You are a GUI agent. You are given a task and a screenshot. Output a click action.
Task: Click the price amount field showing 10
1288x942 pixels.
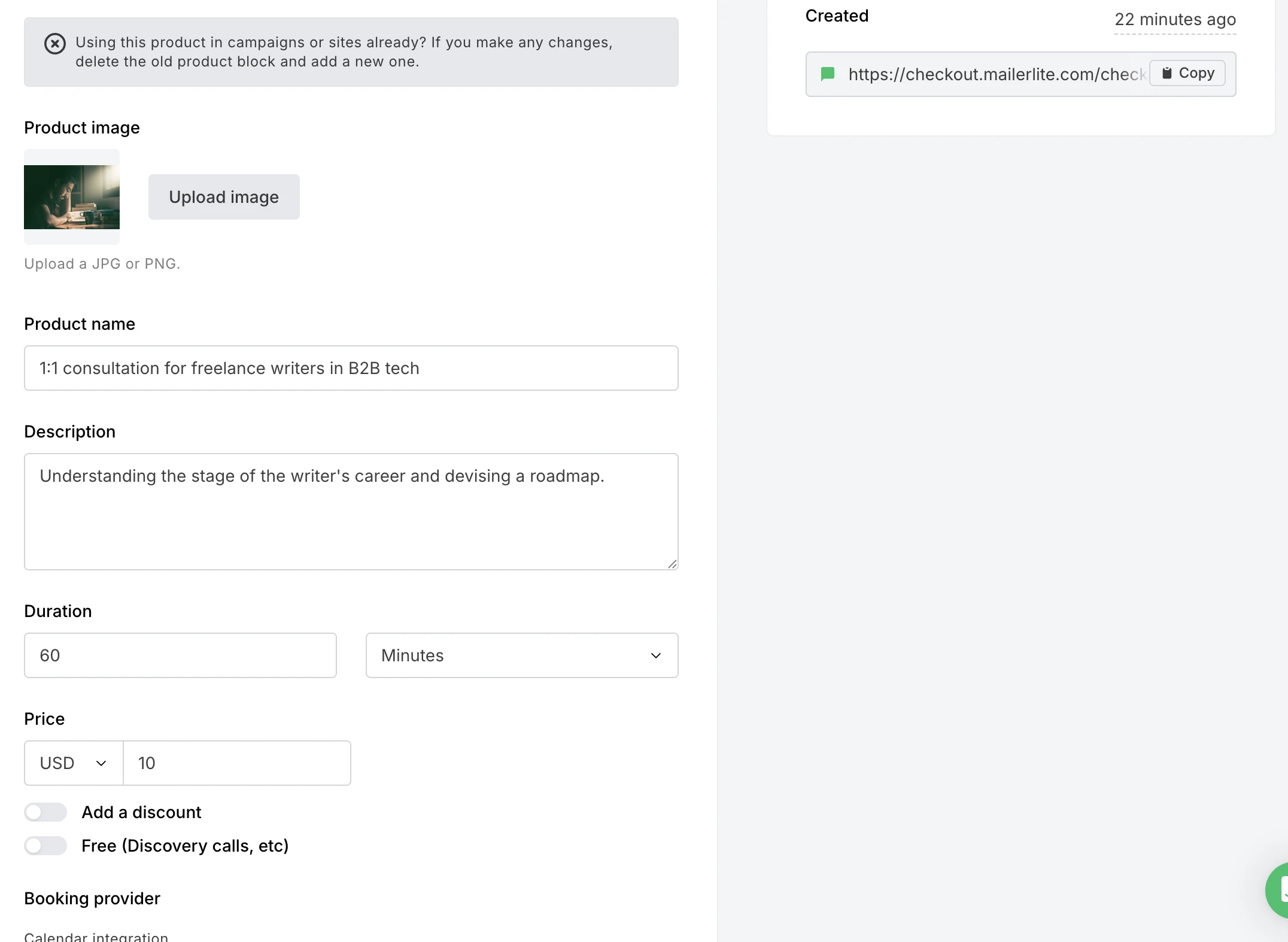[x=237, y=763]
